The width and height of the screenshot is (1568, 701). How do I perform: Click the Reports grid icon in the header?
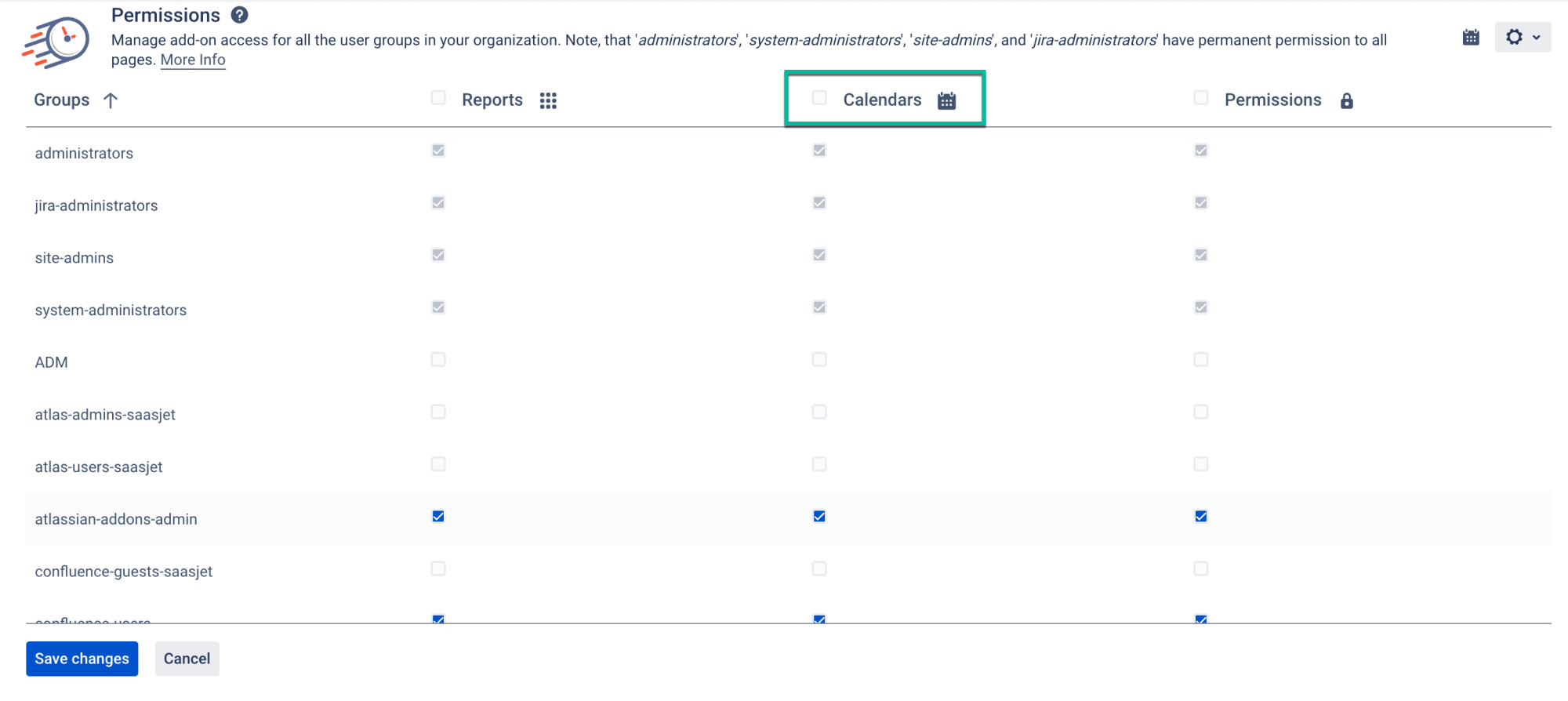point(548,100)
